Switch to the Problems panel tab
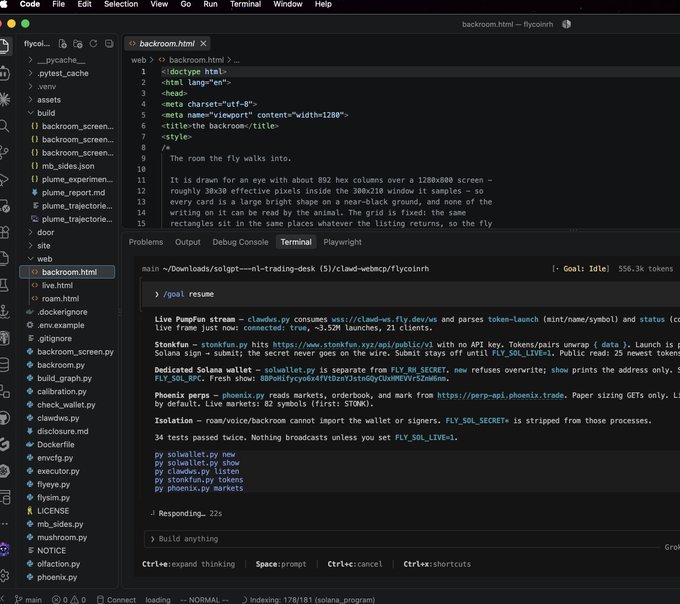Screen dimensions: 680x604 pyautogui.click(x=146, y=242)
